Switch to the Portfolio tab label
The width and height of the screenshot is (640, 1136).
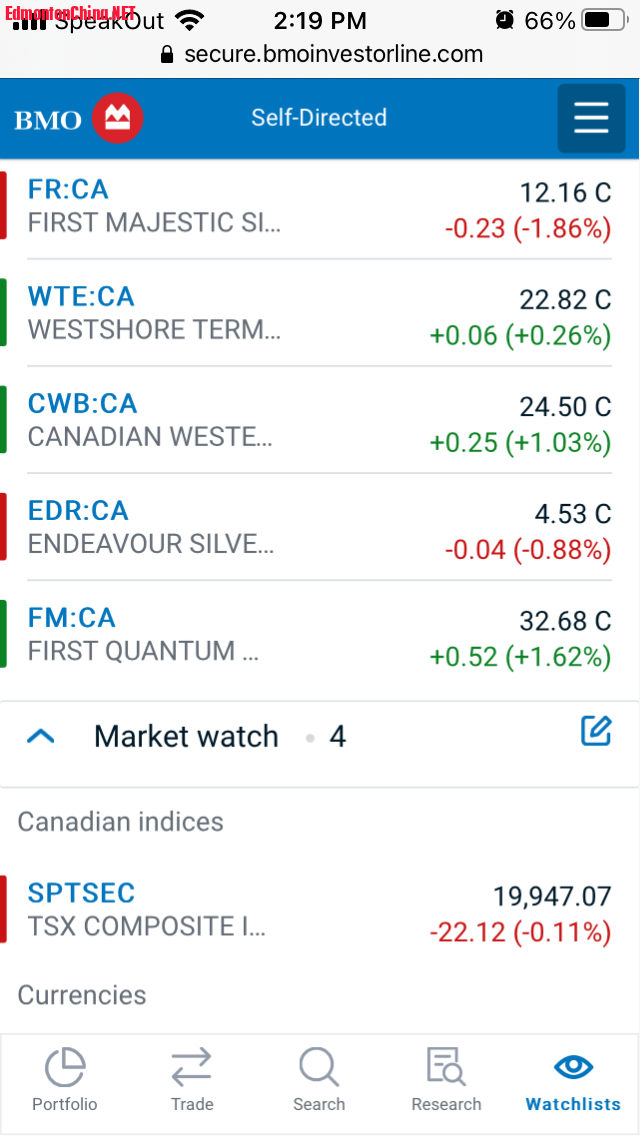click(65, 1104)
